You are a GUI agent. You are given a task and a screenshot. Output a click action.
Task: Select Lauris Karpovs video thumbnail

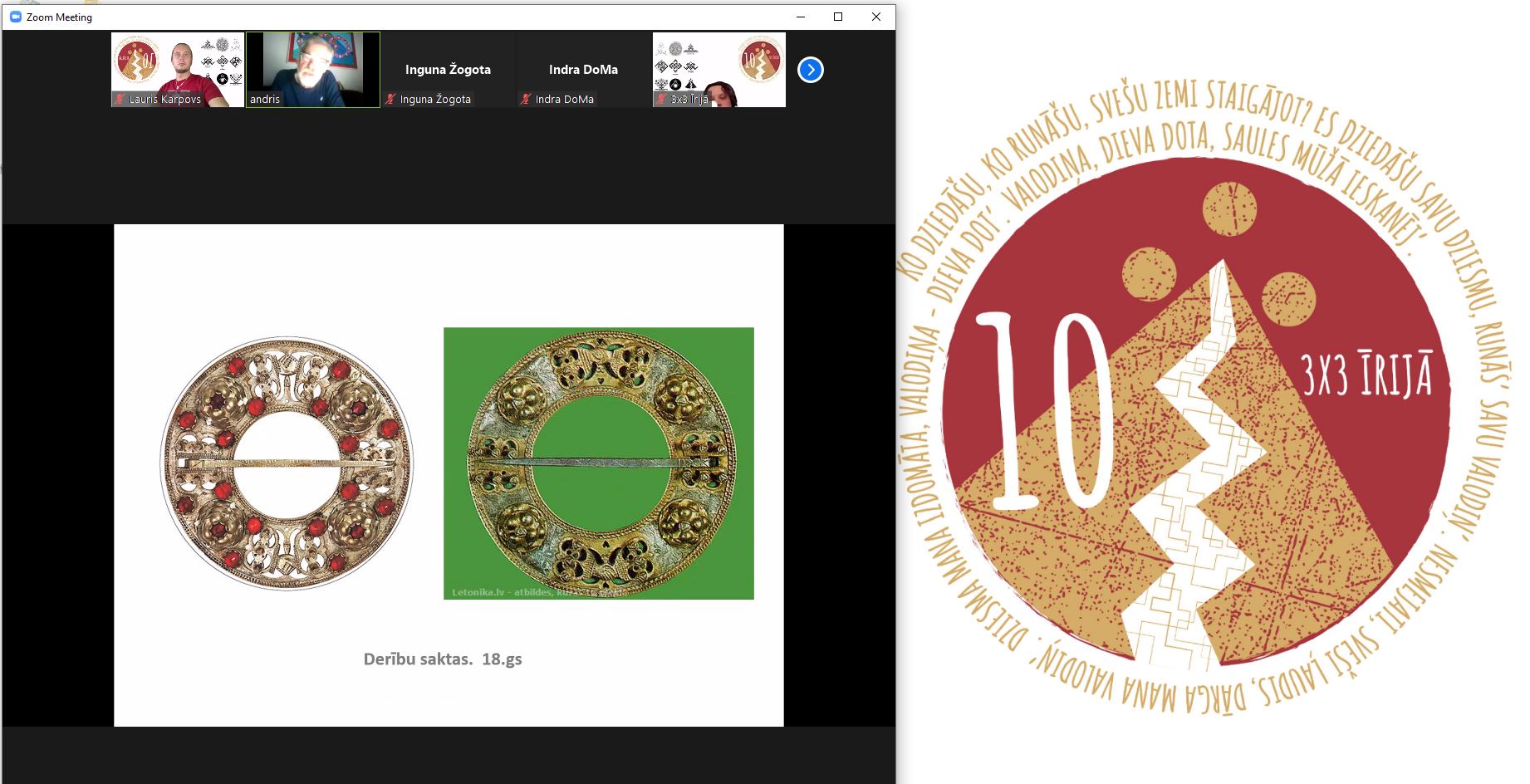pos(178,70)
